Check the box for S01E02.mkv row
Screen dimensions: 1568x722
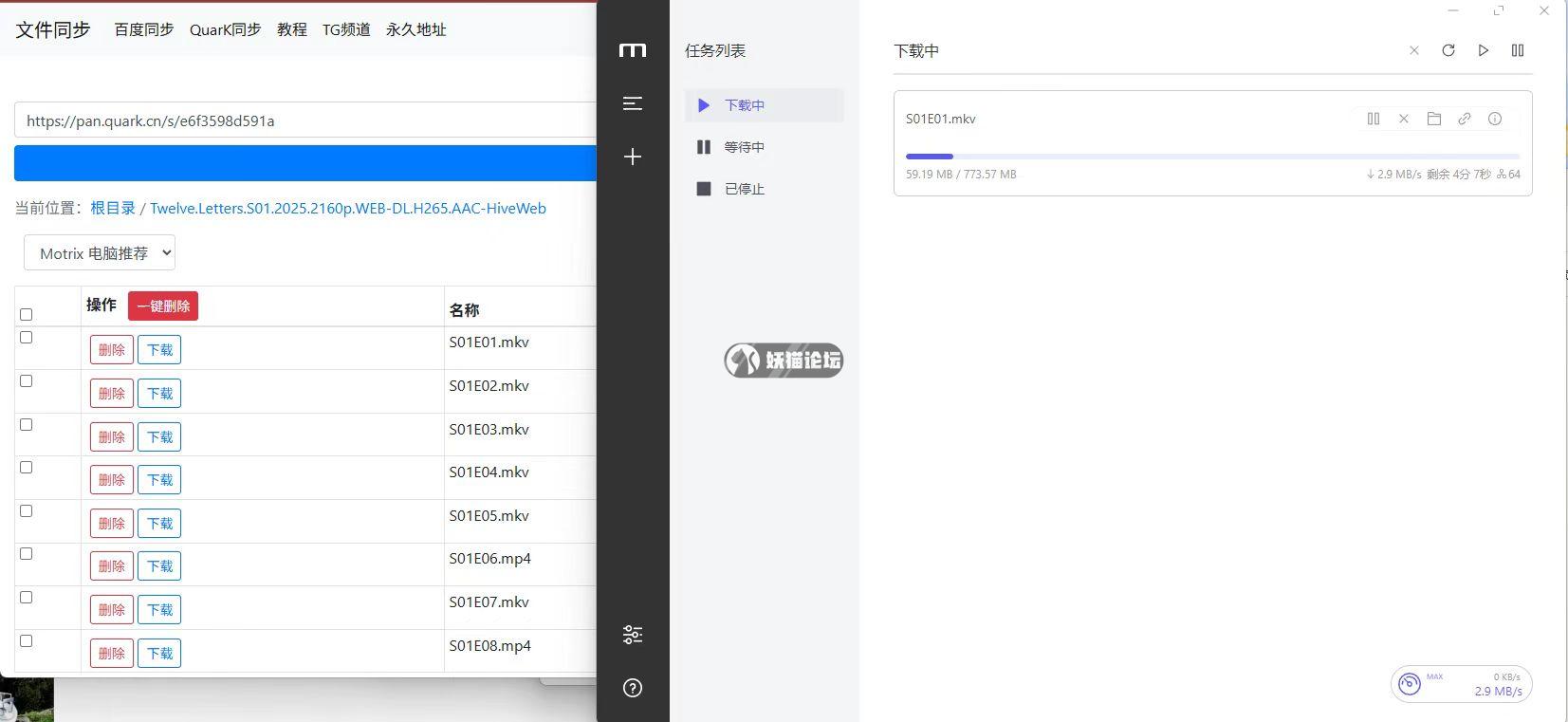[27, 380]
